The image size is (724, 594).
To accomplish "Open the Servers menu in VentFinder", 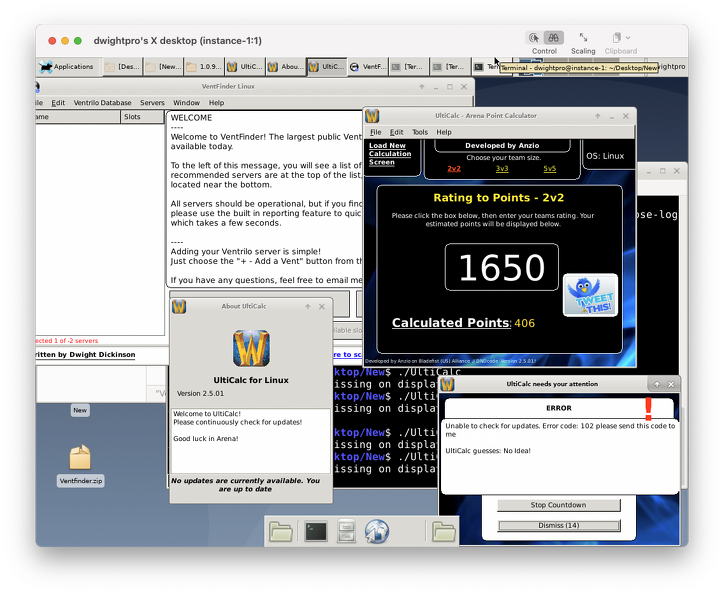I will [152, 103].
